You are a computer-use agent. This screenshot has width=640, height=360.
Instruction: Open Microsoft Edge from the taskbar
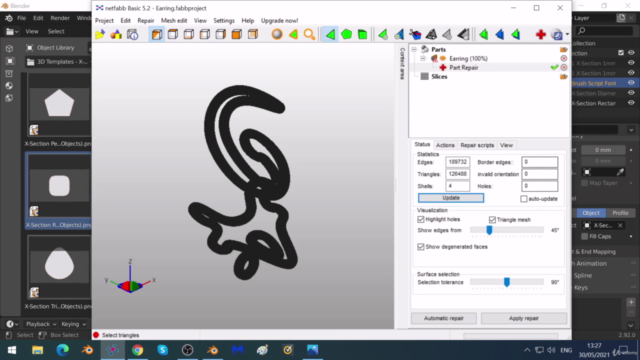click(62, 350)
